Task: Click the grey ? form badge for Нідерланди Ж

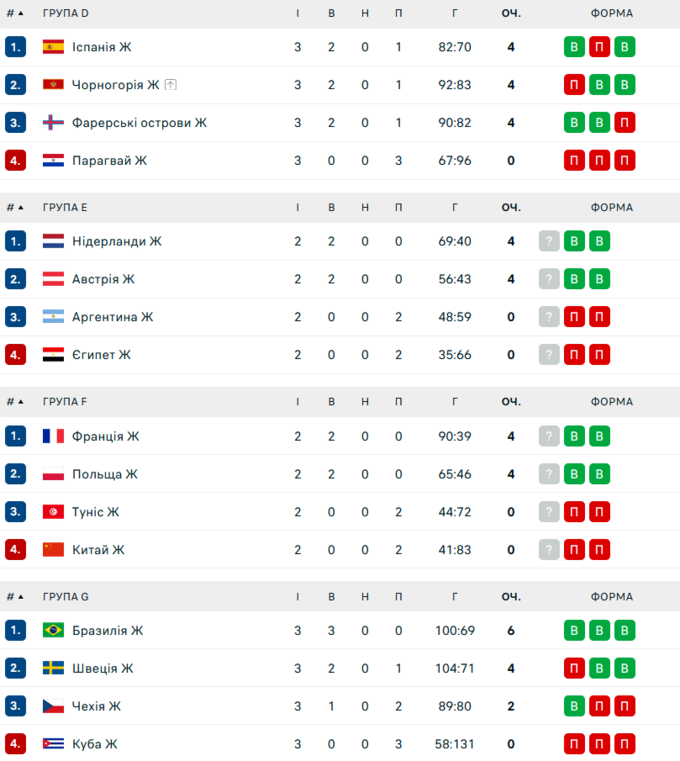Action: point(549,241)
